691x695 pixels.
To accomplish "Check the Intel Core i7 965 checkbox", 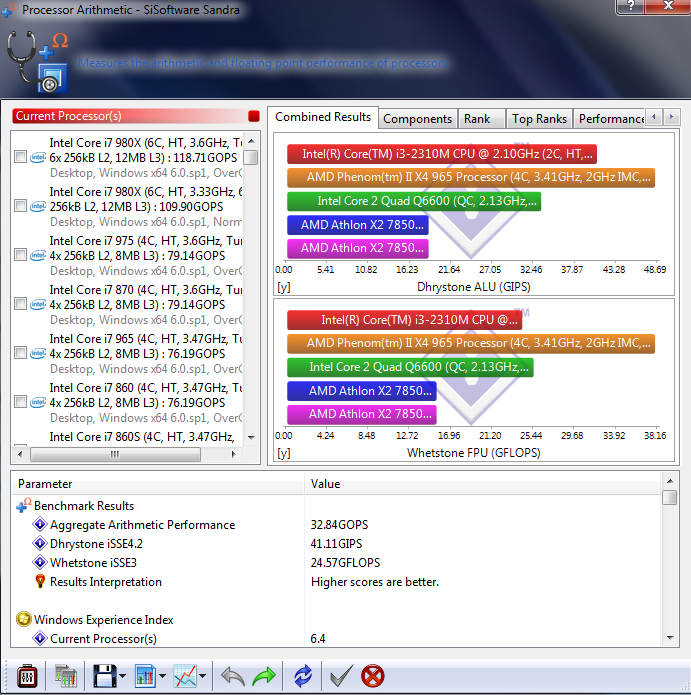I will pos(20,353).
